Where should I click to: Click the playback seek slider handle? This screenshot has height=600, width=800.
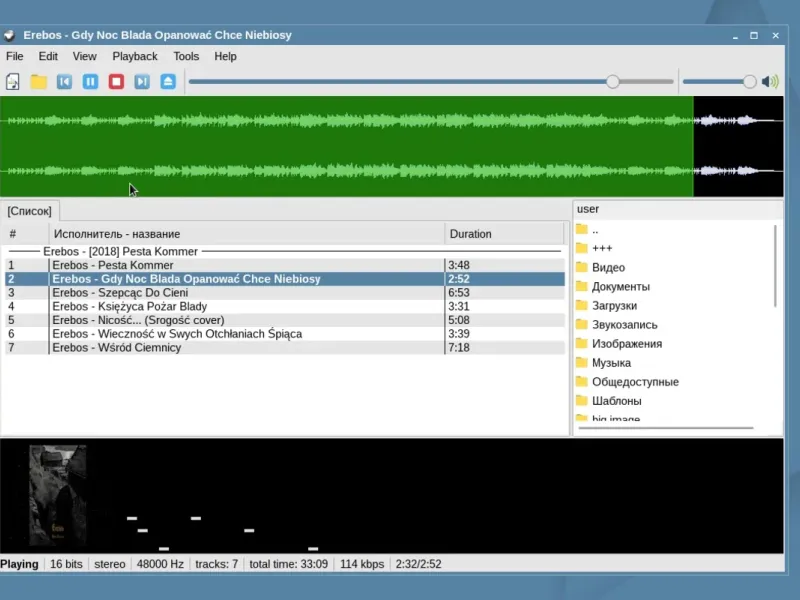[x=613, y=82]
